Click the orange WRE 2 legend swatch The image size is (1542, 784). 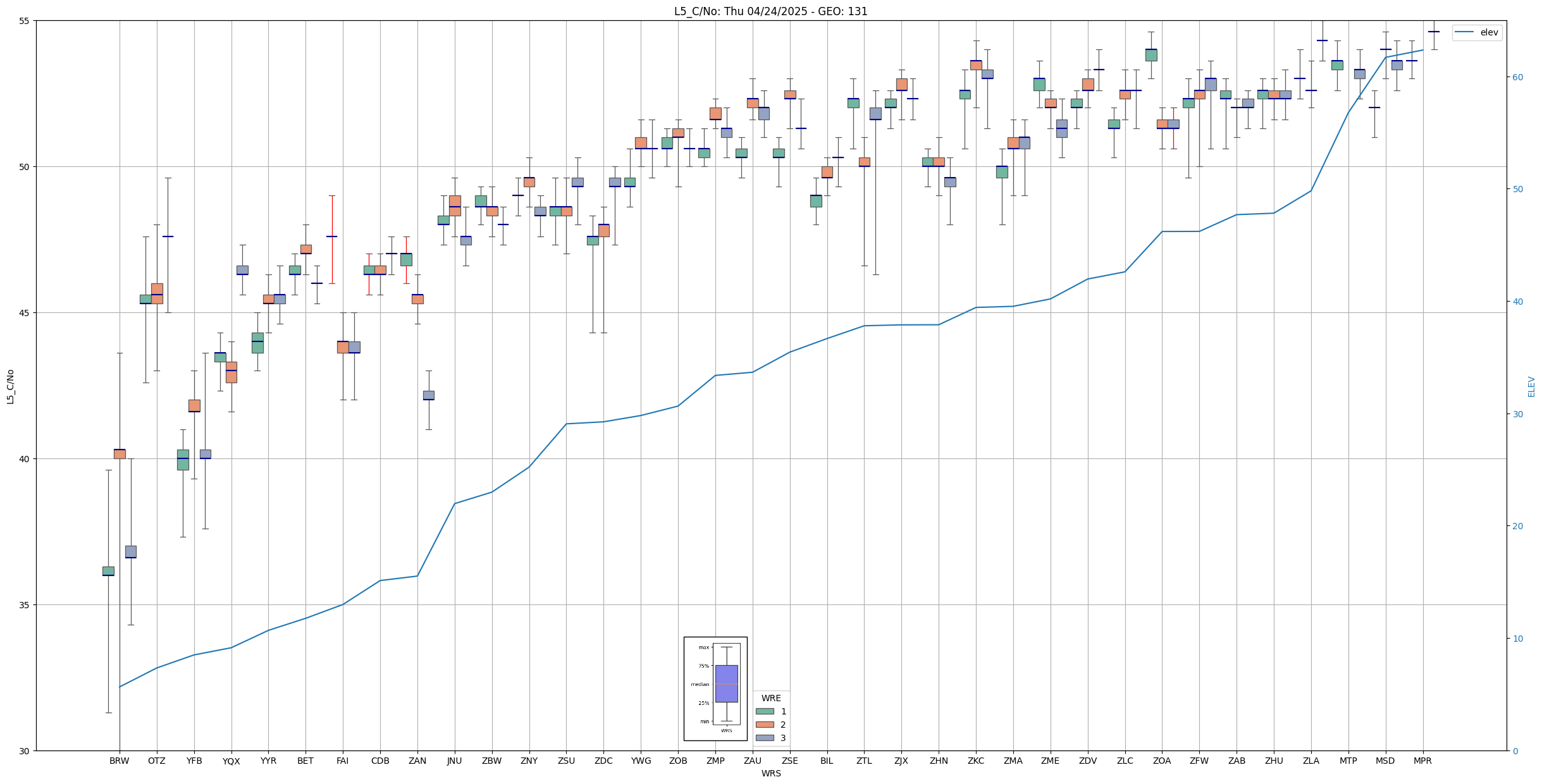pos(764,725)
